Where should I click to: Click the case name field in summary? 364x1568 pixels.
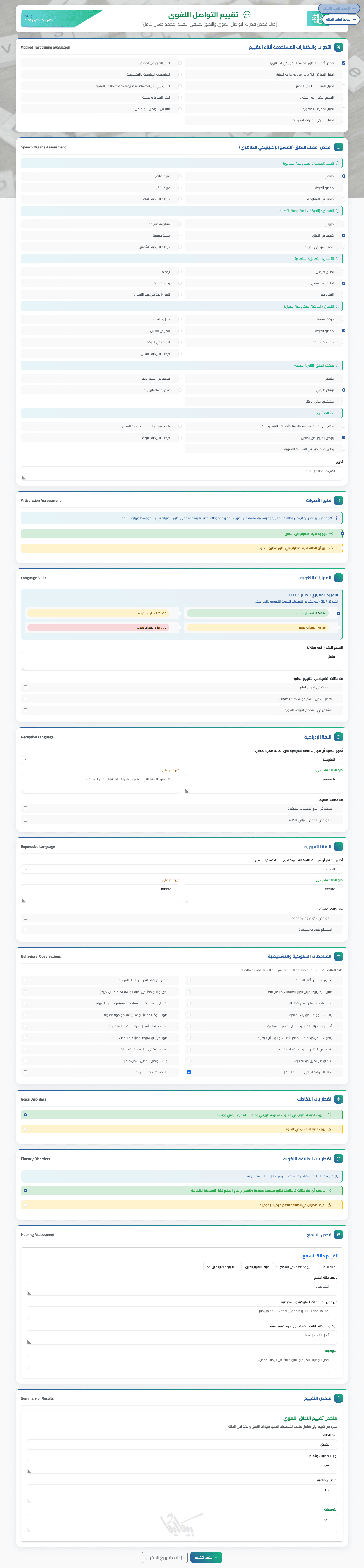pos(182,1444)
